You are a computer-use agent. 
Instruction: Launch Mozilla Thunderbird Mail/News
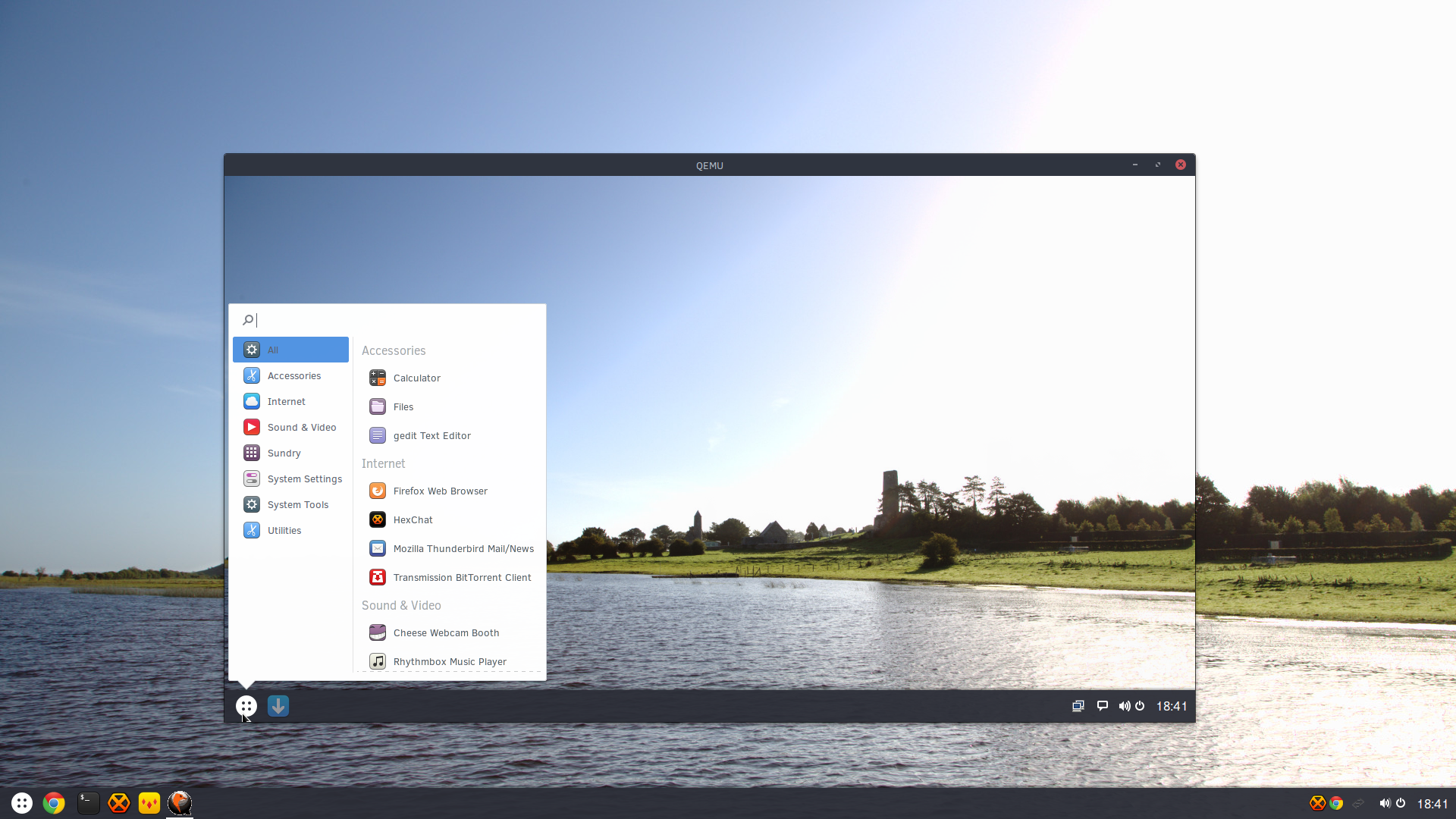(449, 548)
